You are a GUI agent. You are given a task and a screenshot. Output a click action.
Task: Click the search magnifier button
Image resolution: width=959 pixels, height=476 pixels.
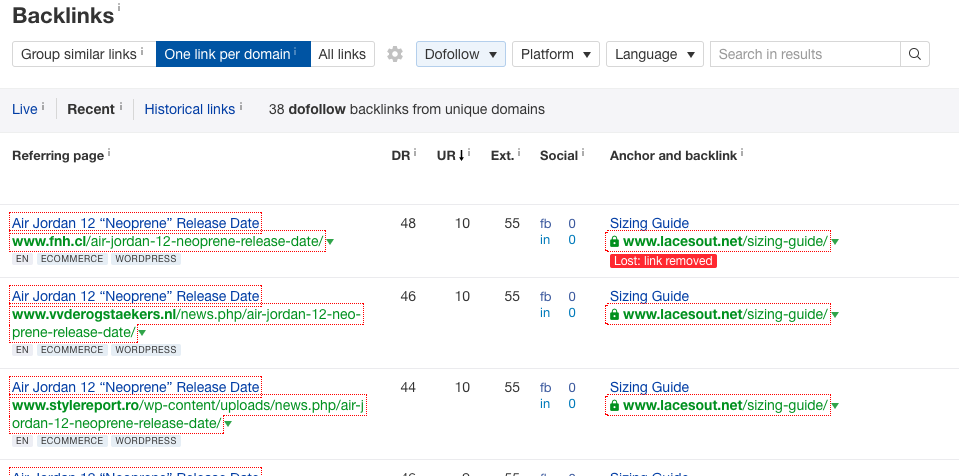coord(914,54)
